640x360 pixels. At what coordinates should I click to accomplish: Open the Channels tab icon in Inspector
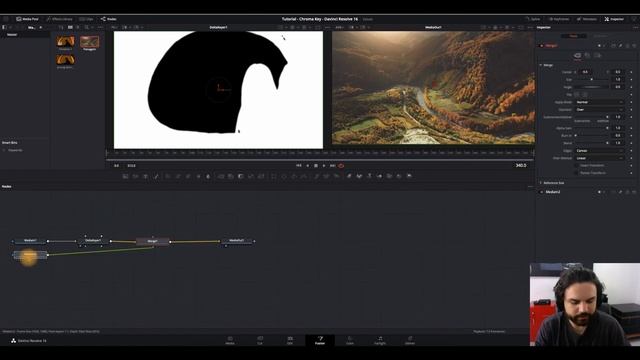coord(587,56)
